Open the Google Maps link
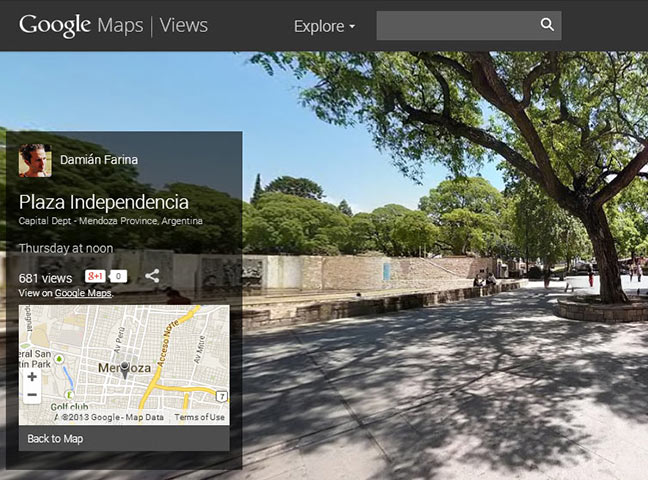The image size is (648, 480). tap(83, 293)
